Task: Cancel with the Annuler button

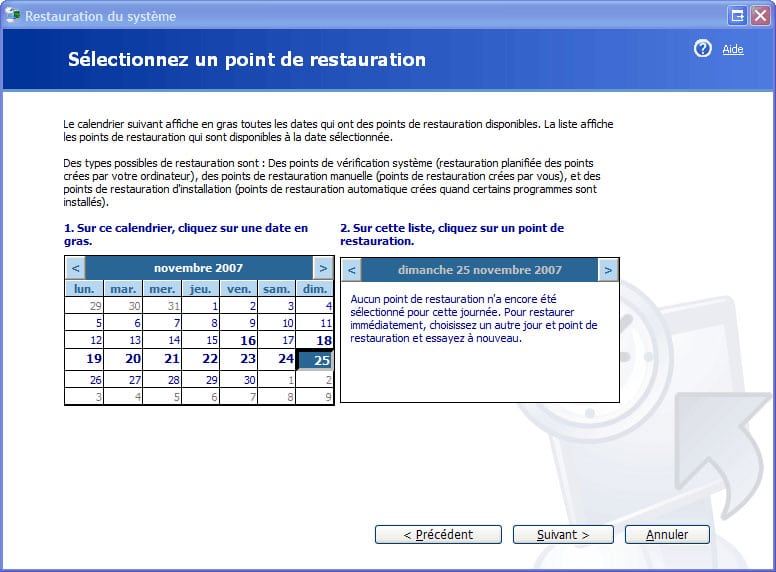Action: click(x=667, y=535)
